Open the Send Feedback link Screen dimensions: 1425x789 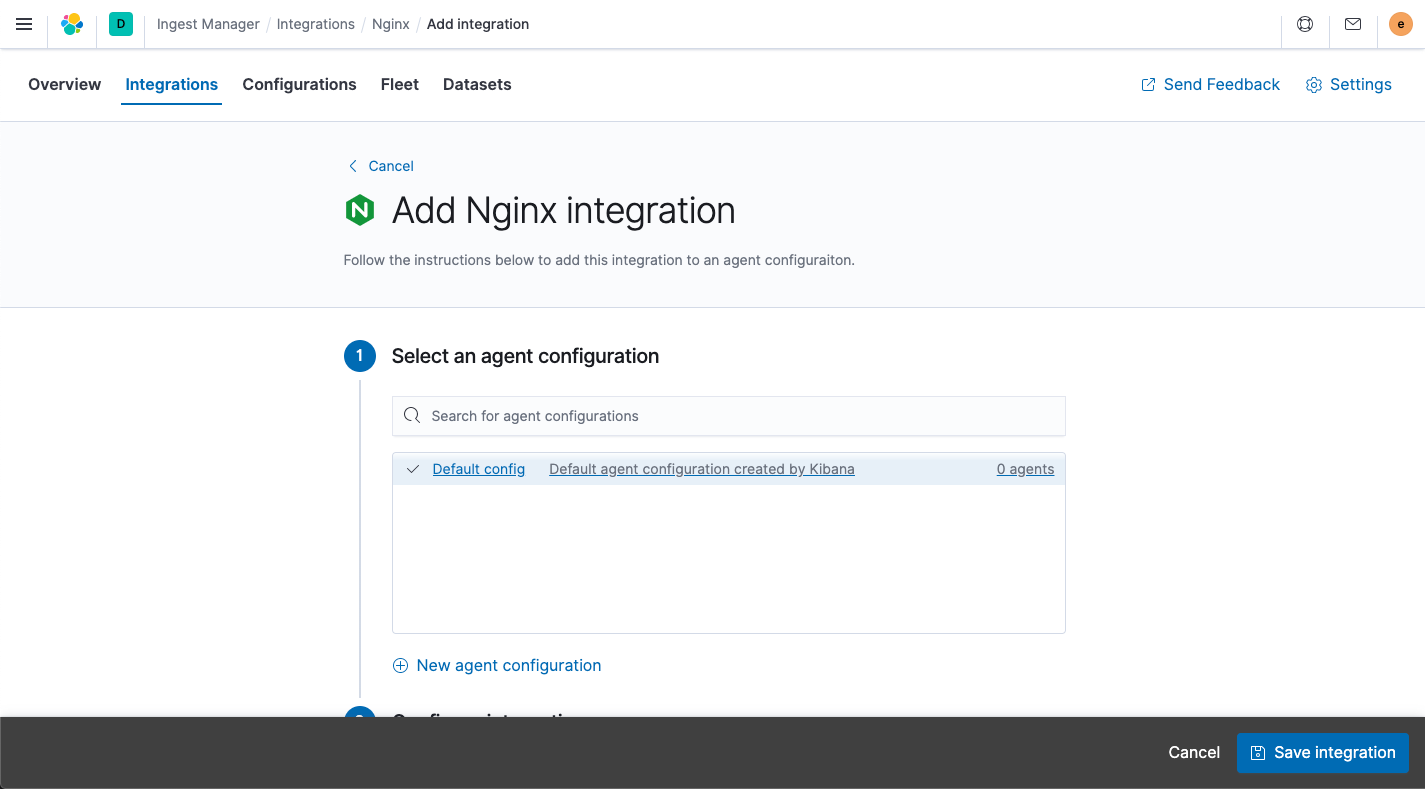click(1210, 85)
